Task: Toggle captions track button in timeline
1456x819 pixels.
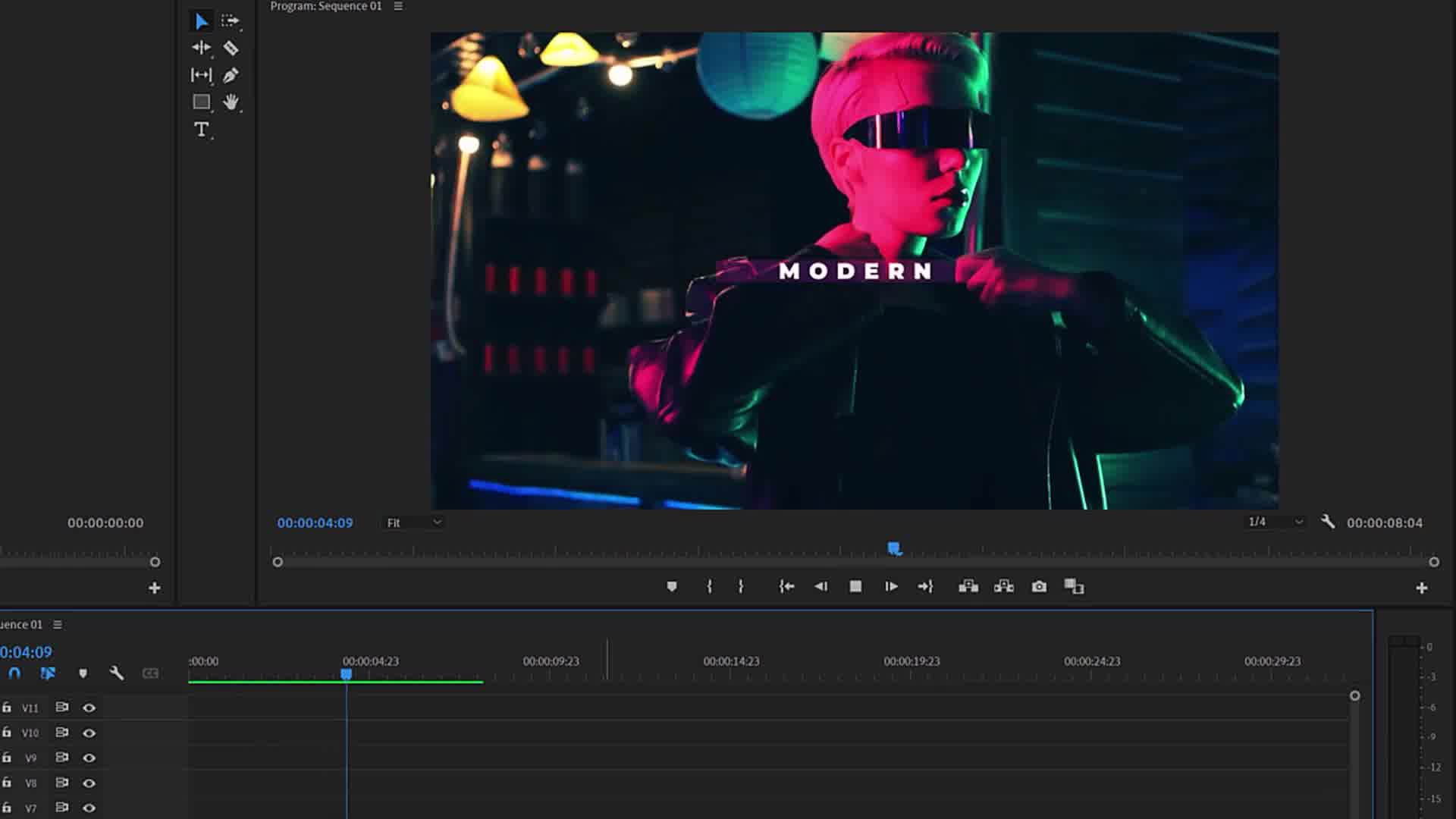Action: (150, 673)
